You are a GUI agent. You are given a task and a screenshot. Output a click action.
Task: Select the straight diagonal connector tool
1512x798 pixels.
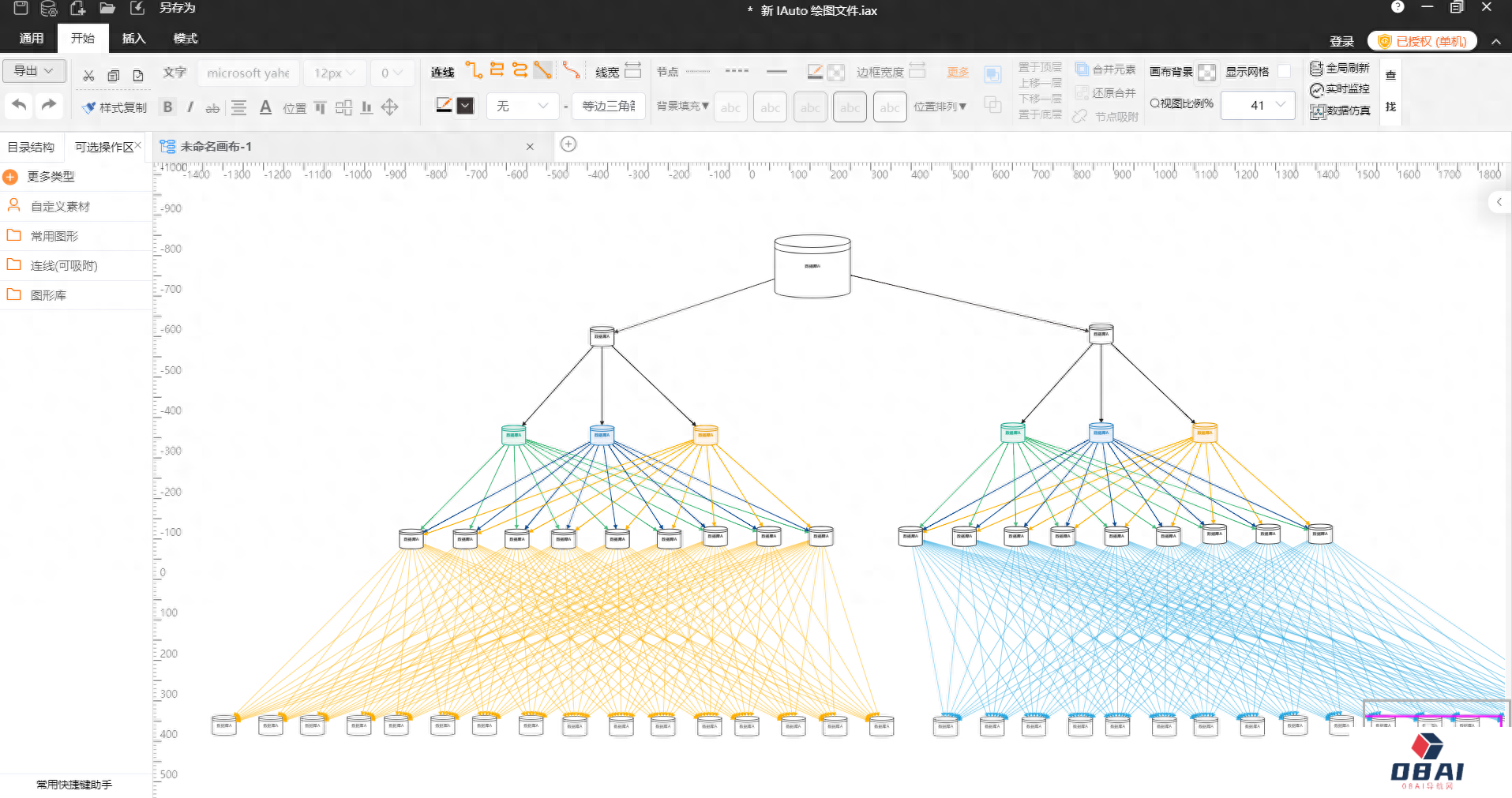[x=542, y=70]
